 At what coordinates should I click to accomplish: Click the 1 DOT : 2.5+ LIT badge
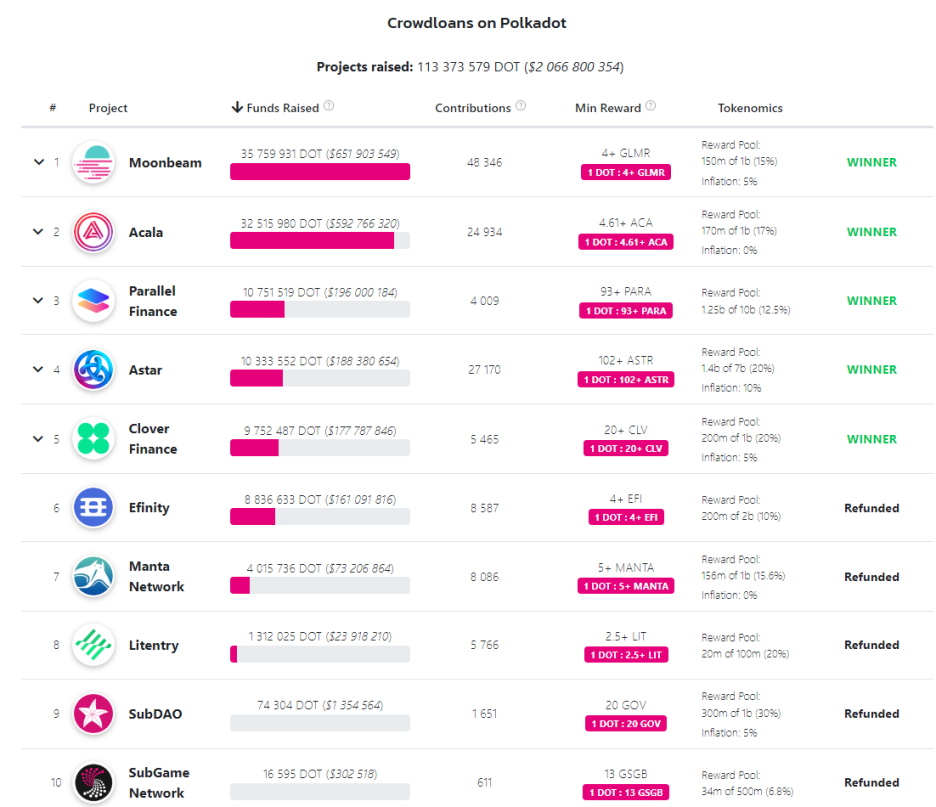tap(626, 655)
